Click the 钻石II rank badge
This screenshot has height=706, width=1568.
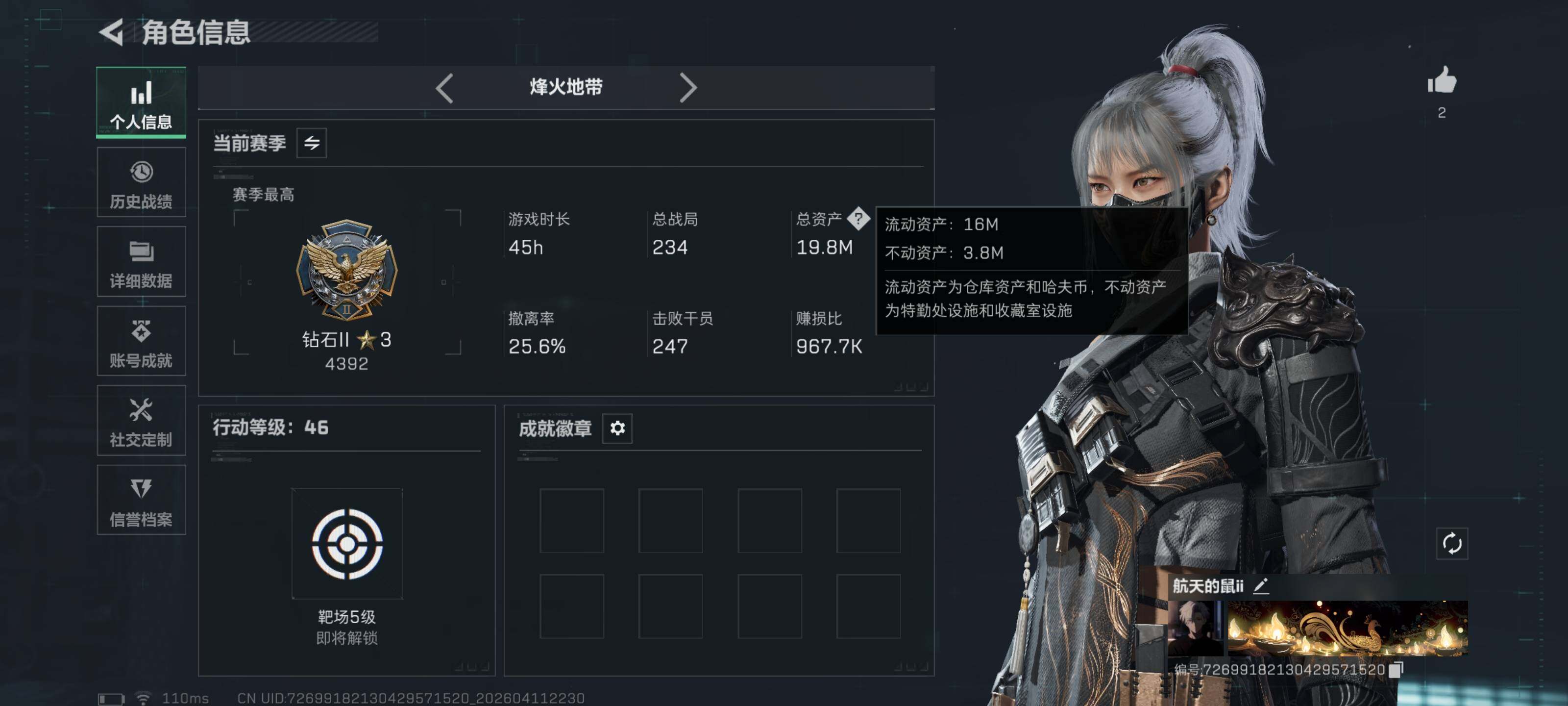click(346, 270)
